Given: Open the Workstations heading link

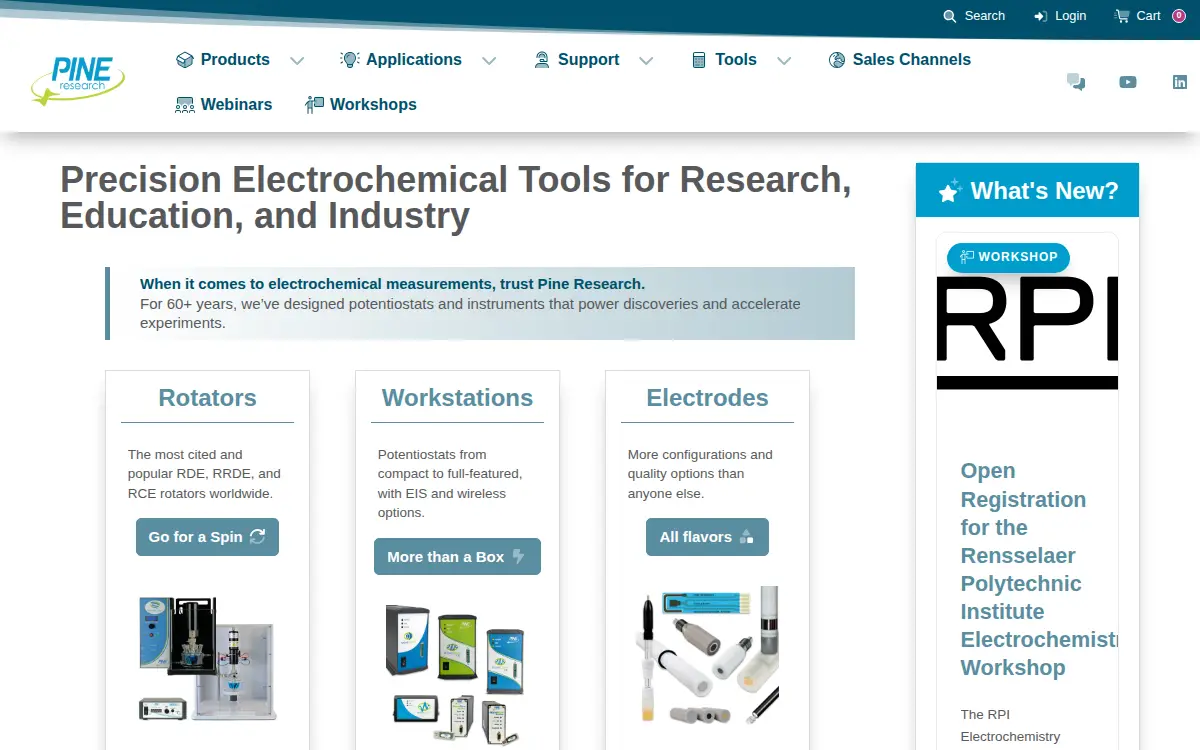Looking at the screenshot, I should click(x=457, y=398).
